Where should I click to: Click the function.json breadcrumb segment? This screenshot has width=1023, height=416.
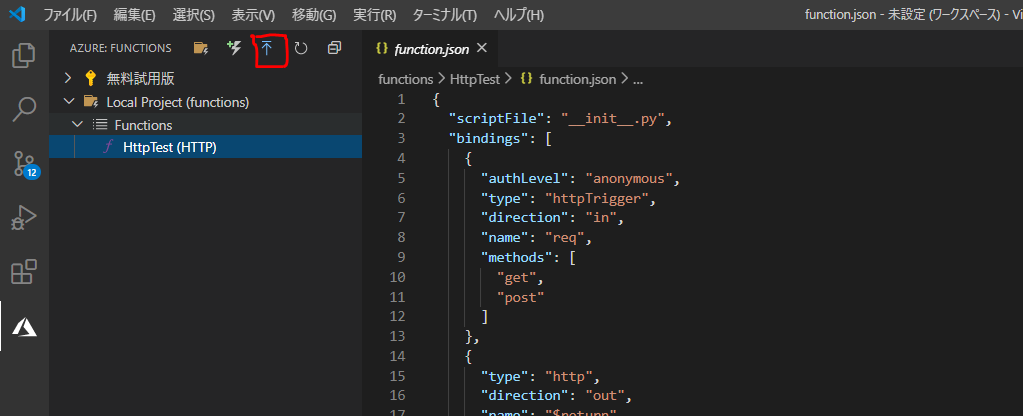click(577, 80)
